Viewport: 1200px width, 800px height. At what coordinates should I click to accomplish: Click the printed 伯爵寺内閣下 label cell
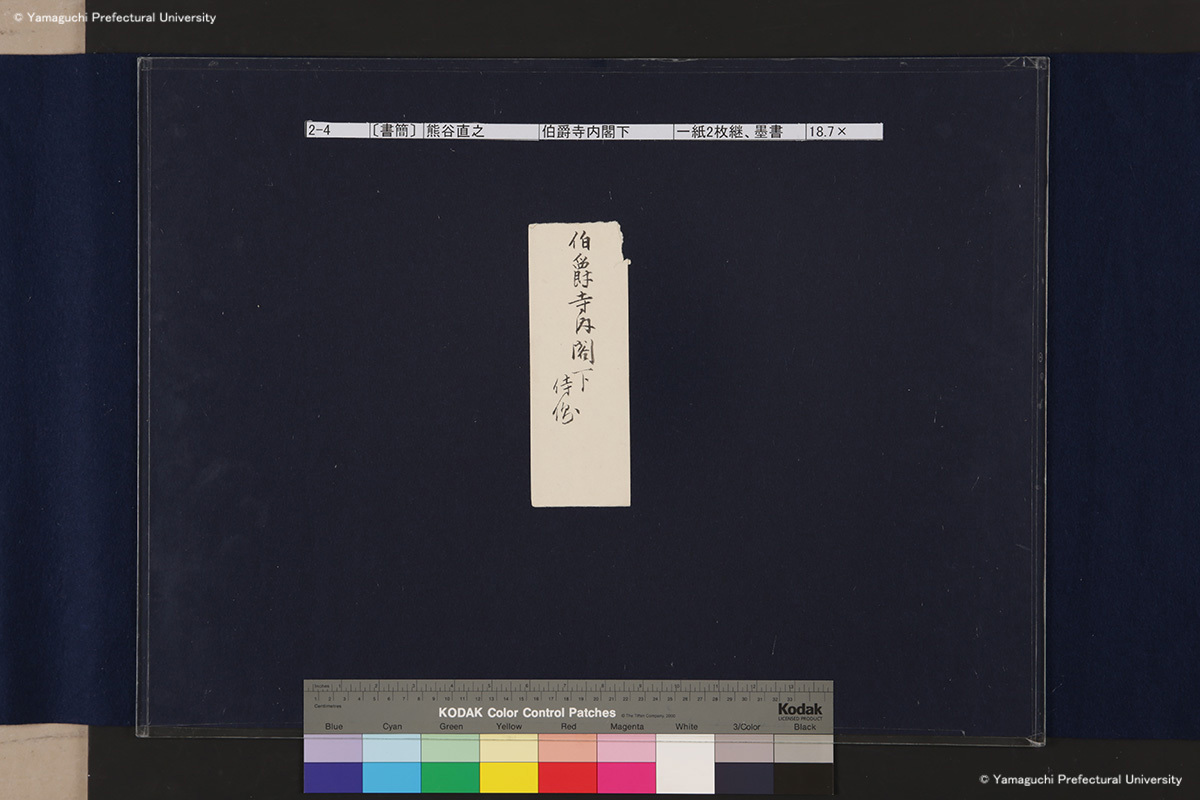605,131
